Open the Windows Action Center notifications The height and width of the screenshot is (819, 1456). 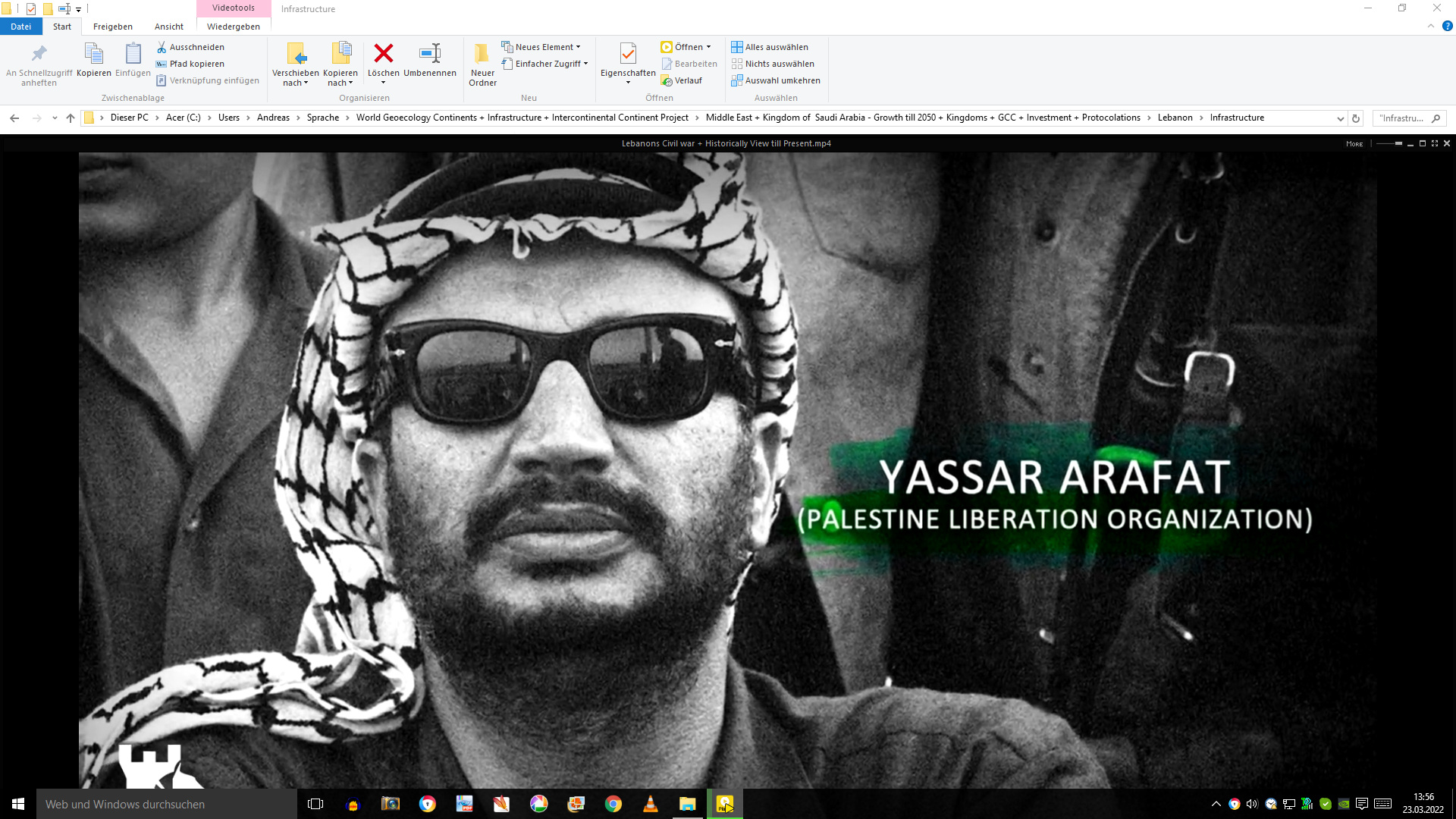pos(1362,804)
